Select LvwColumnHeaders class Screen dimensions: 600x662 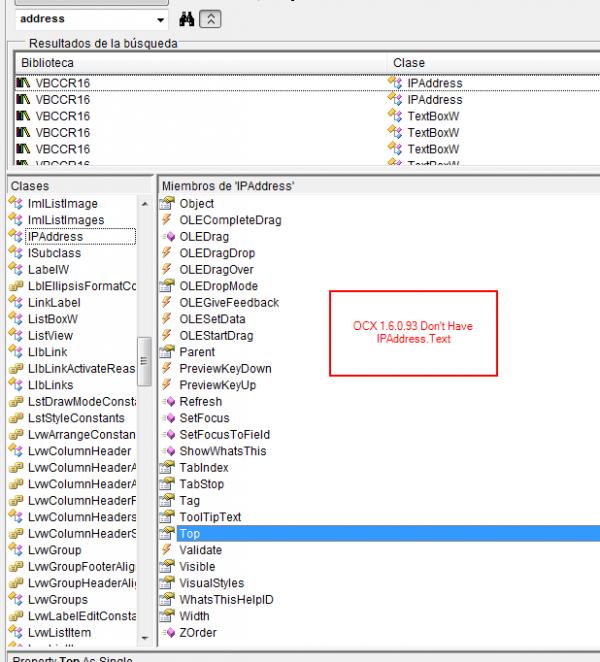pos(81,517)
